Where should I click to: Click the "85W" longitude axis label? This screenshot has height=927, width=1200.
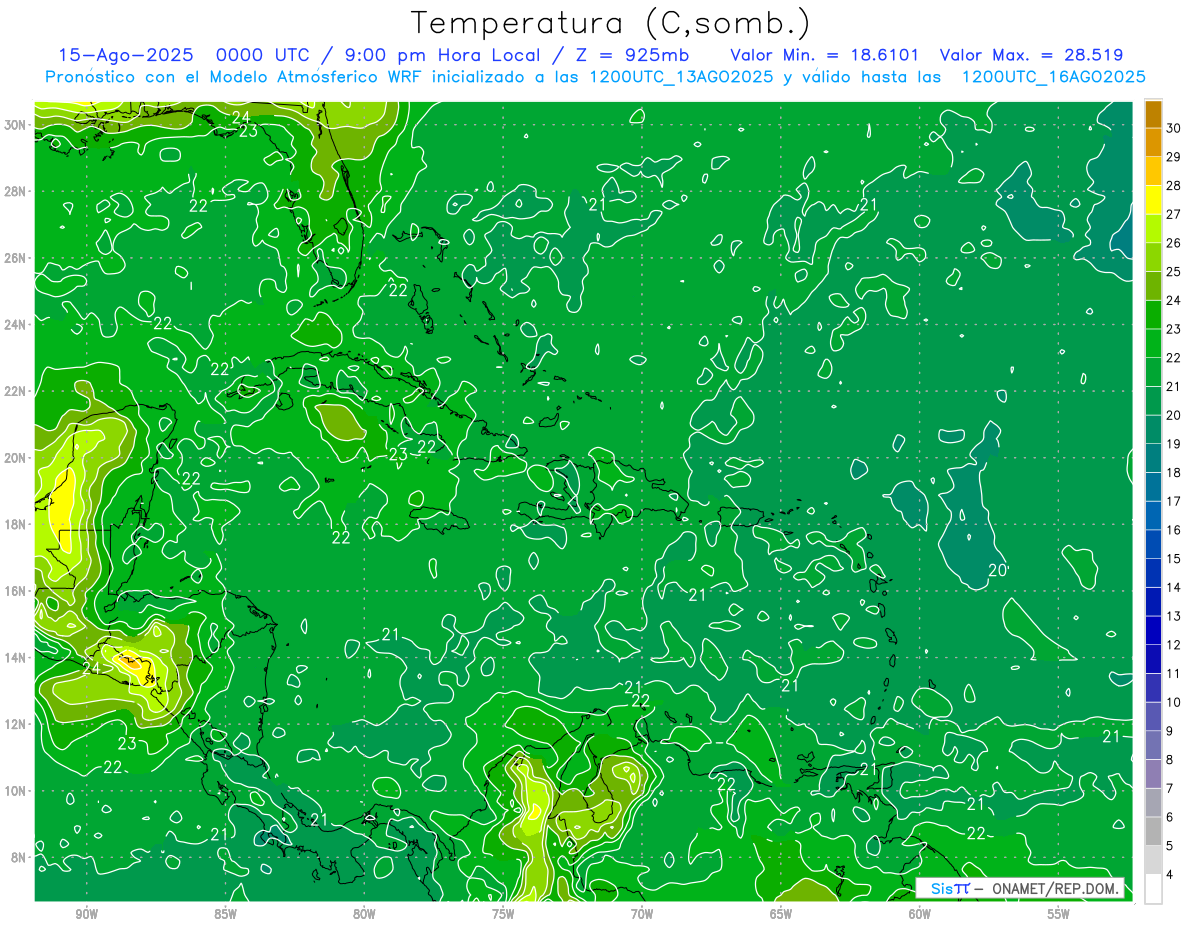tap(225, 914)
